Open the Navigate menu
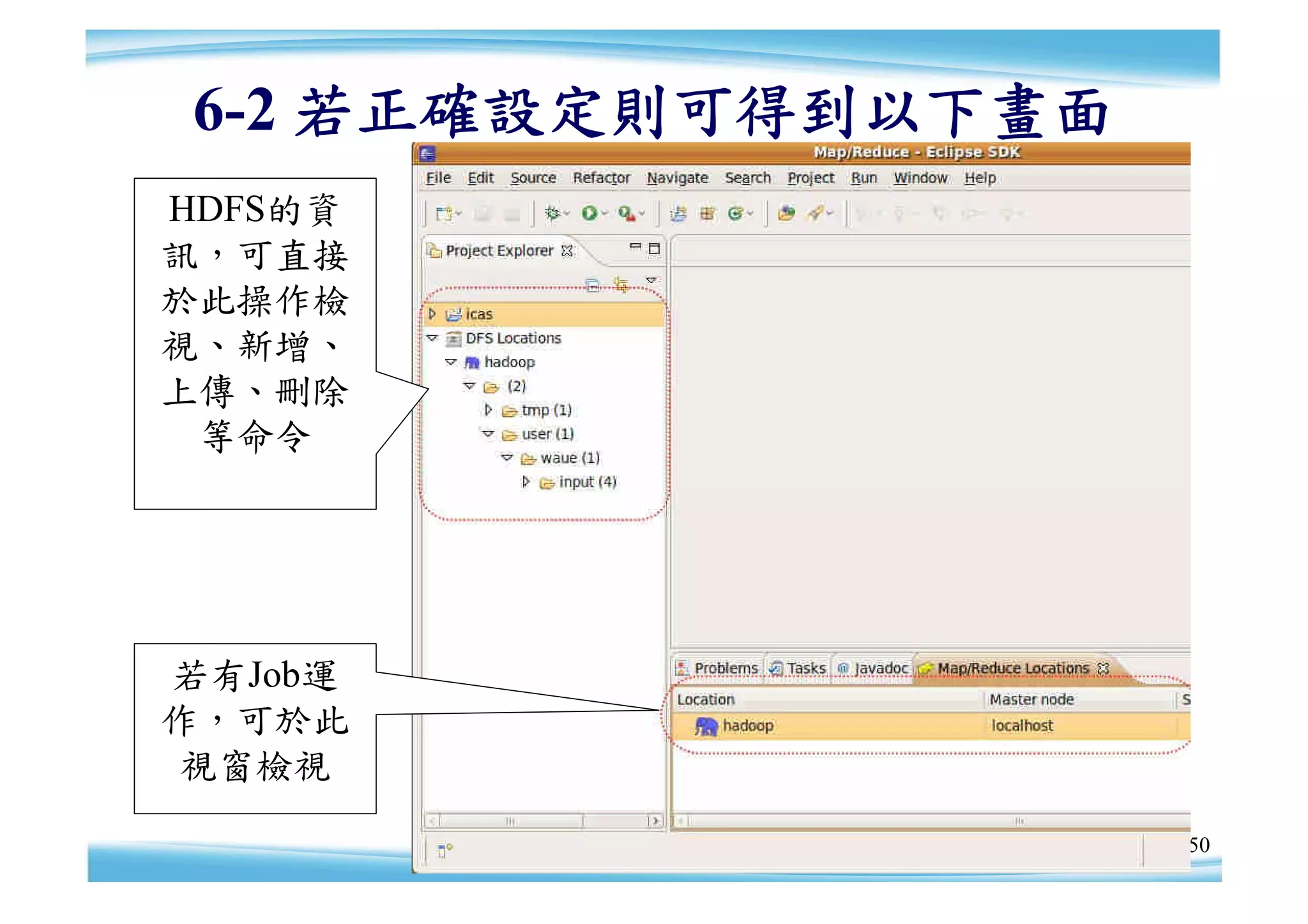Image resolution: width=1308 pixels, height=924 pixels. click(x=678, y=178)
